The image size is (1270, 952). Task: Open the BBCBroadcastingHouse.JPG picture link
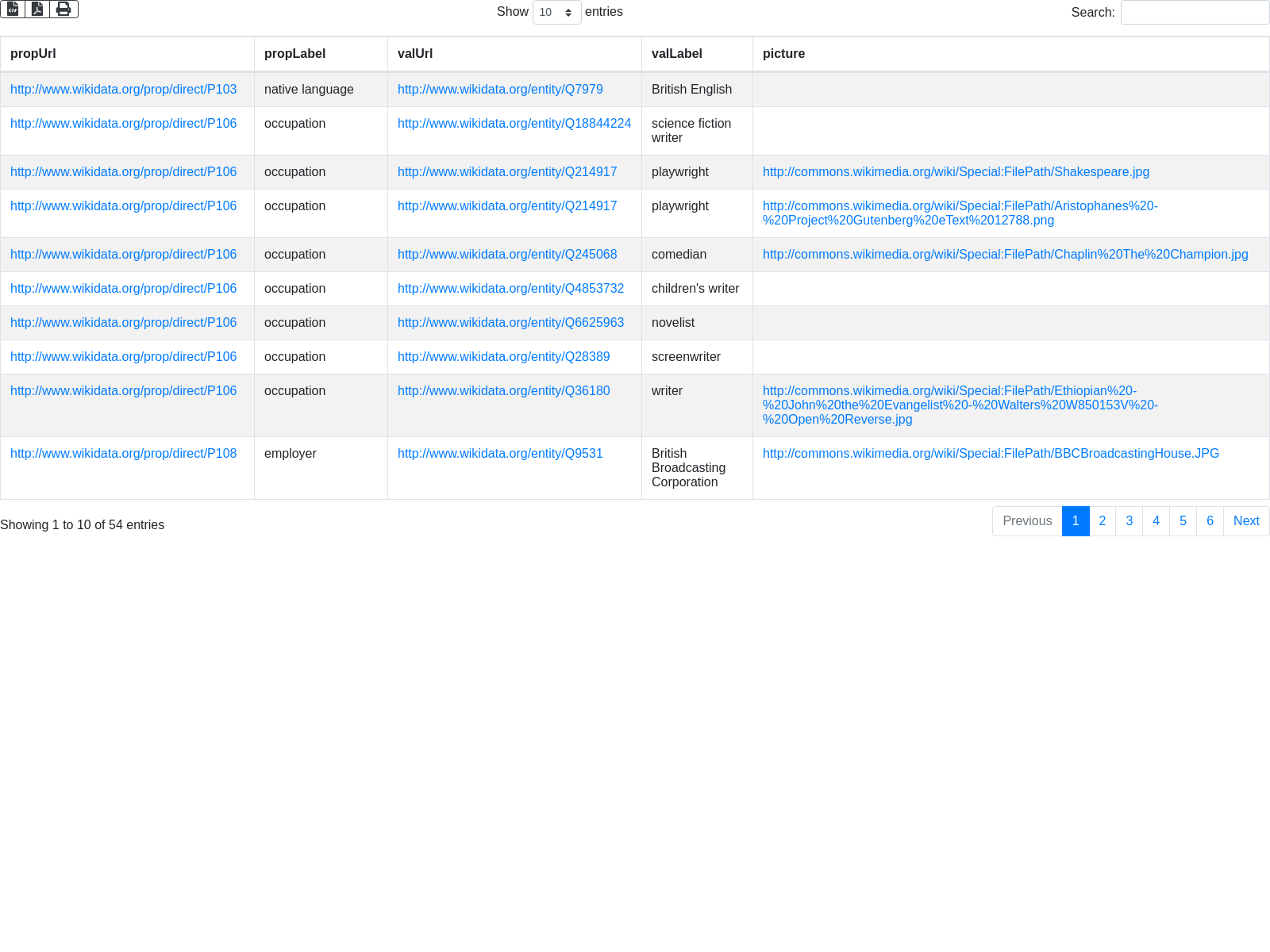point(991,454)
